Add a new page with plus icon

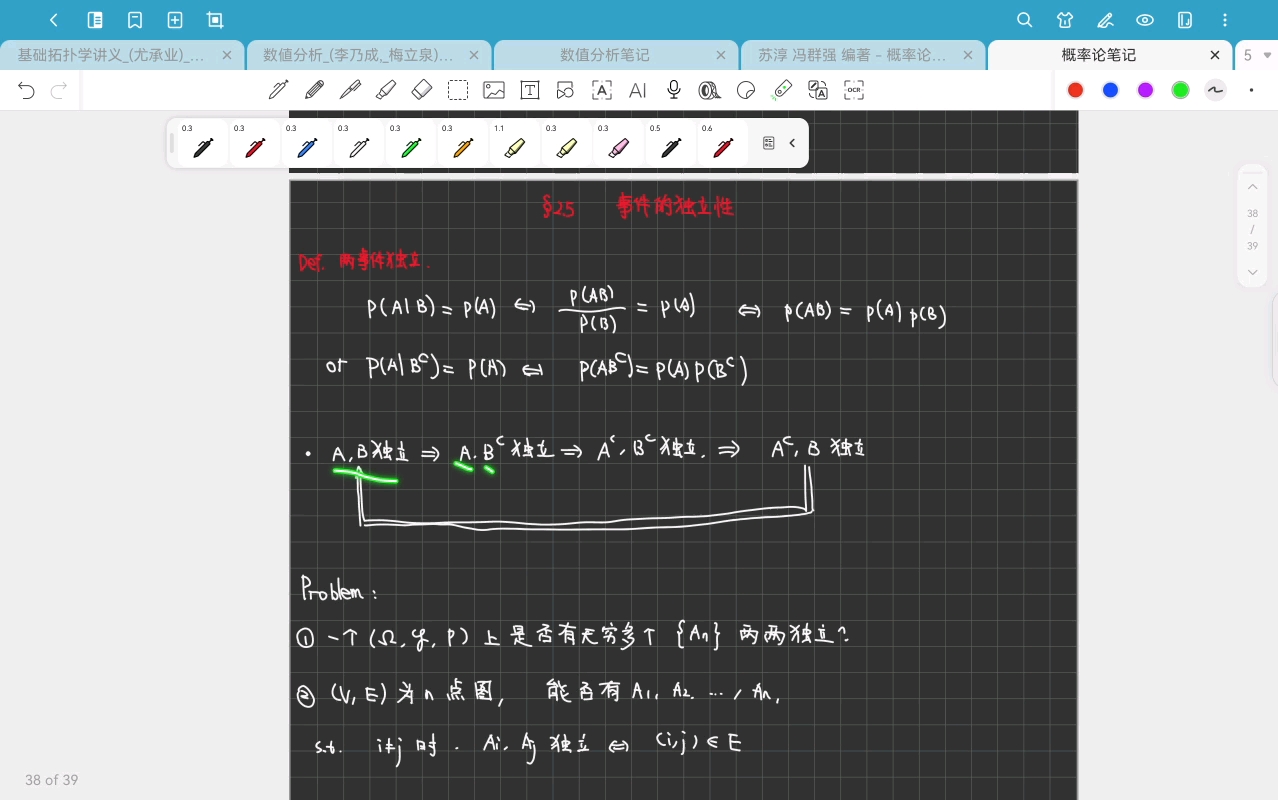click(175, 20)
